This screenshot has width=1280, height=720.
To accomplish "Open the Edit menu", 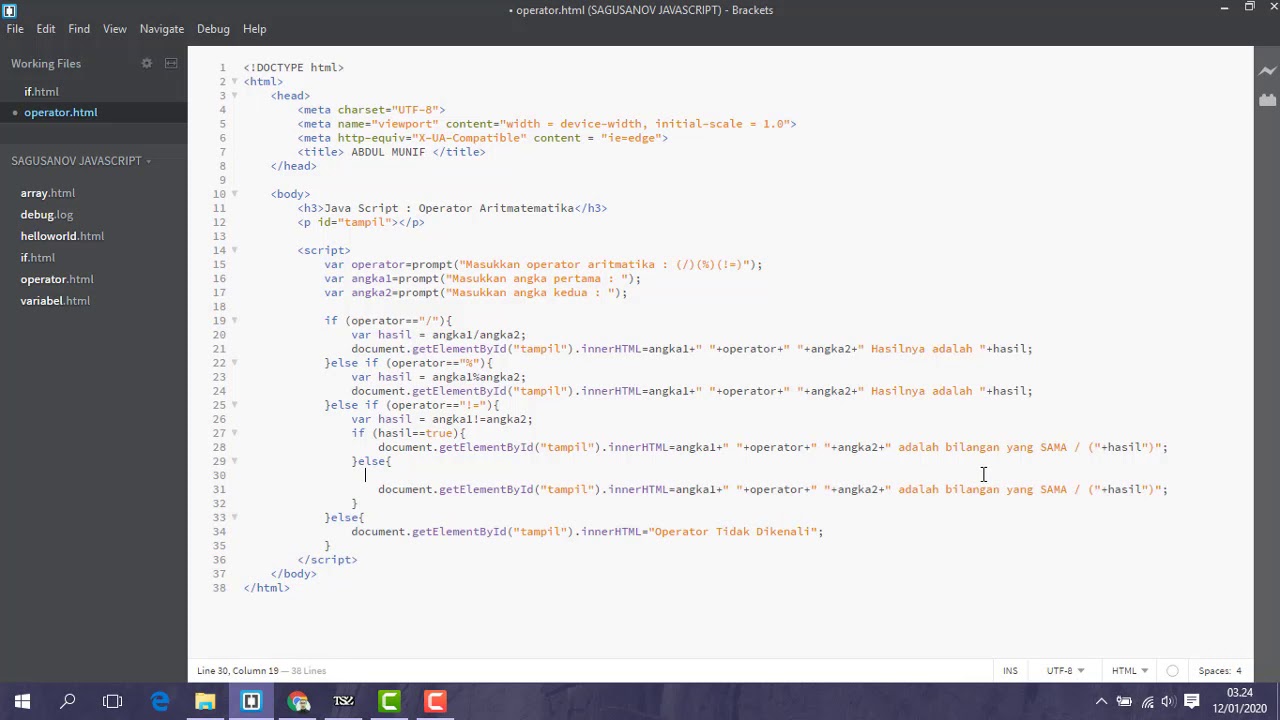I will point(46,29).
